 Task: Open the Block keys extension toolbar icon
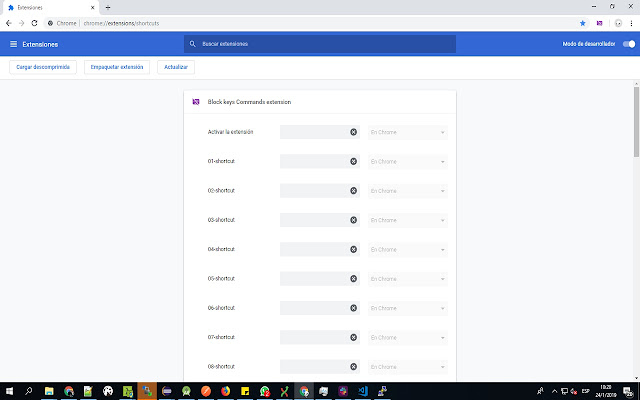pyautogui.click(x=599, y=23)
